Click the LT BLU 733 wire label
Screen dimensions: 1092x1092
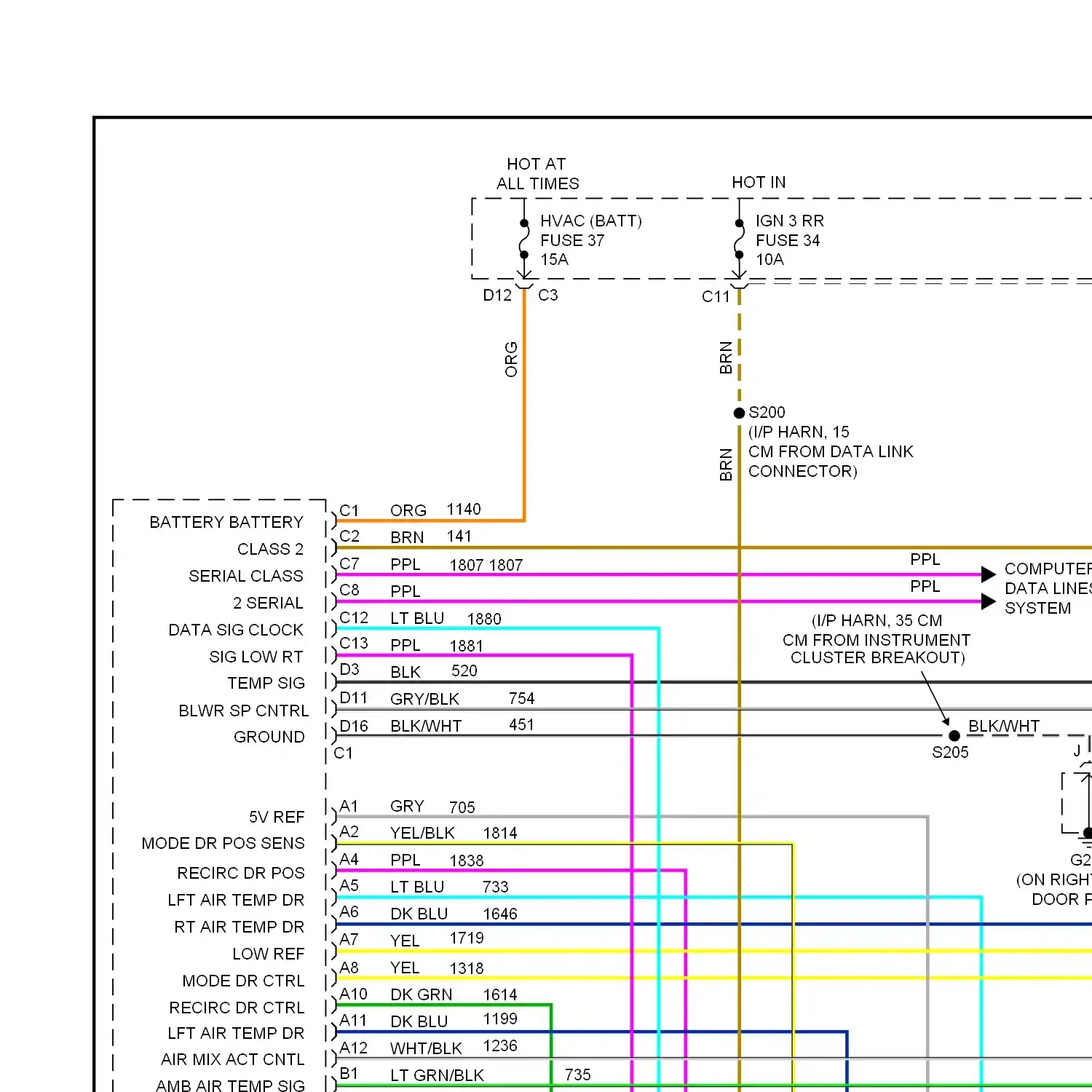[x=449, y=887]
